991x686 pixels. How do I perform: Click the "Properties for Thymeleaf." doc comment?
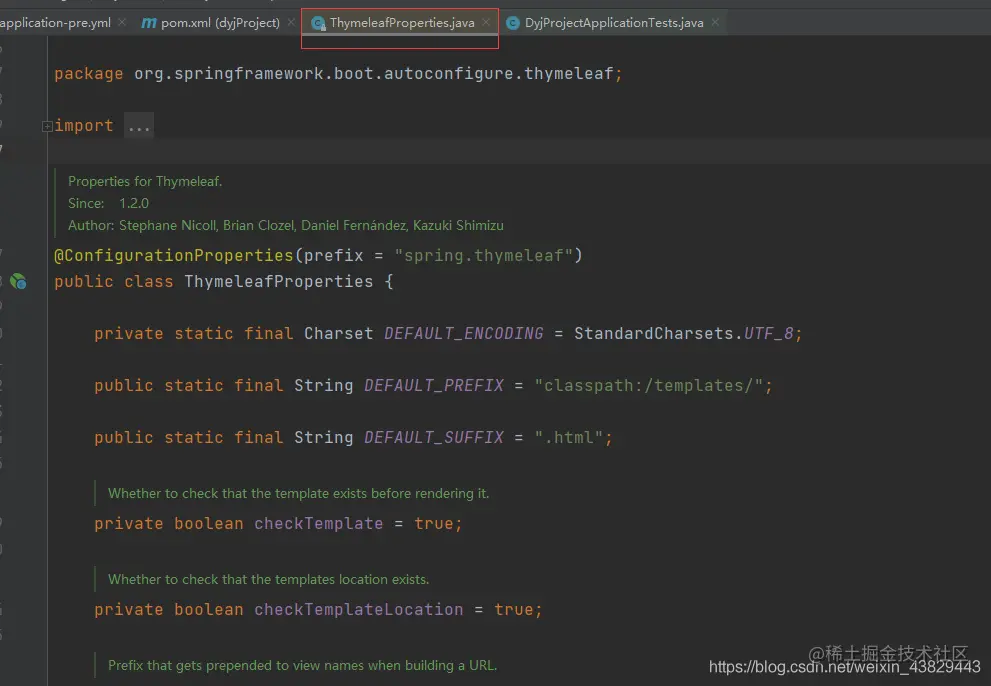tap(145, 181)
